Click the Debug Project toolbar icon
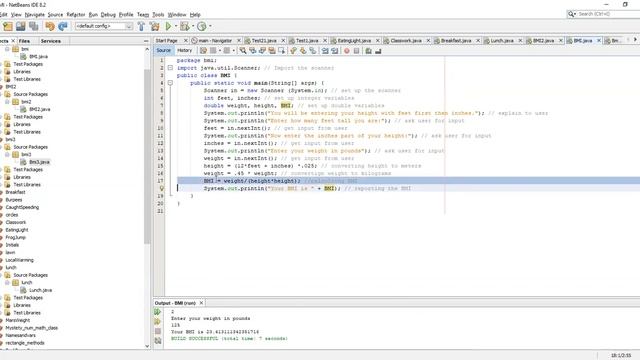The image size is (640, 360). [x=185, y=26]
